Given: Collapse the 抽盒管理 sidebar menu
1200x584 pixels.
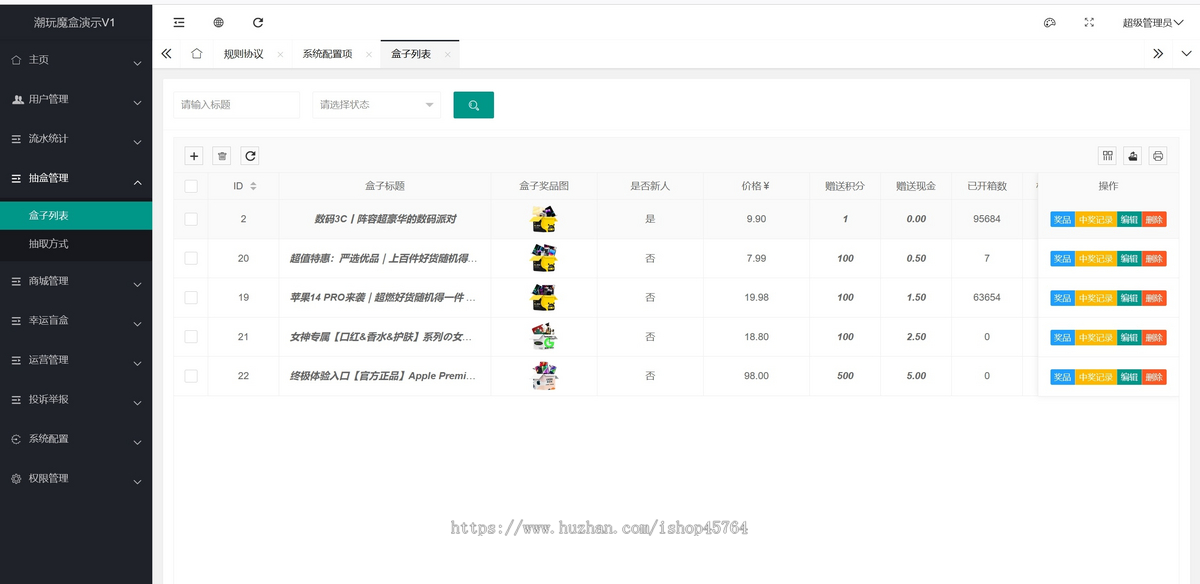Looking at the screenshot, I should (x=76, y=178).
